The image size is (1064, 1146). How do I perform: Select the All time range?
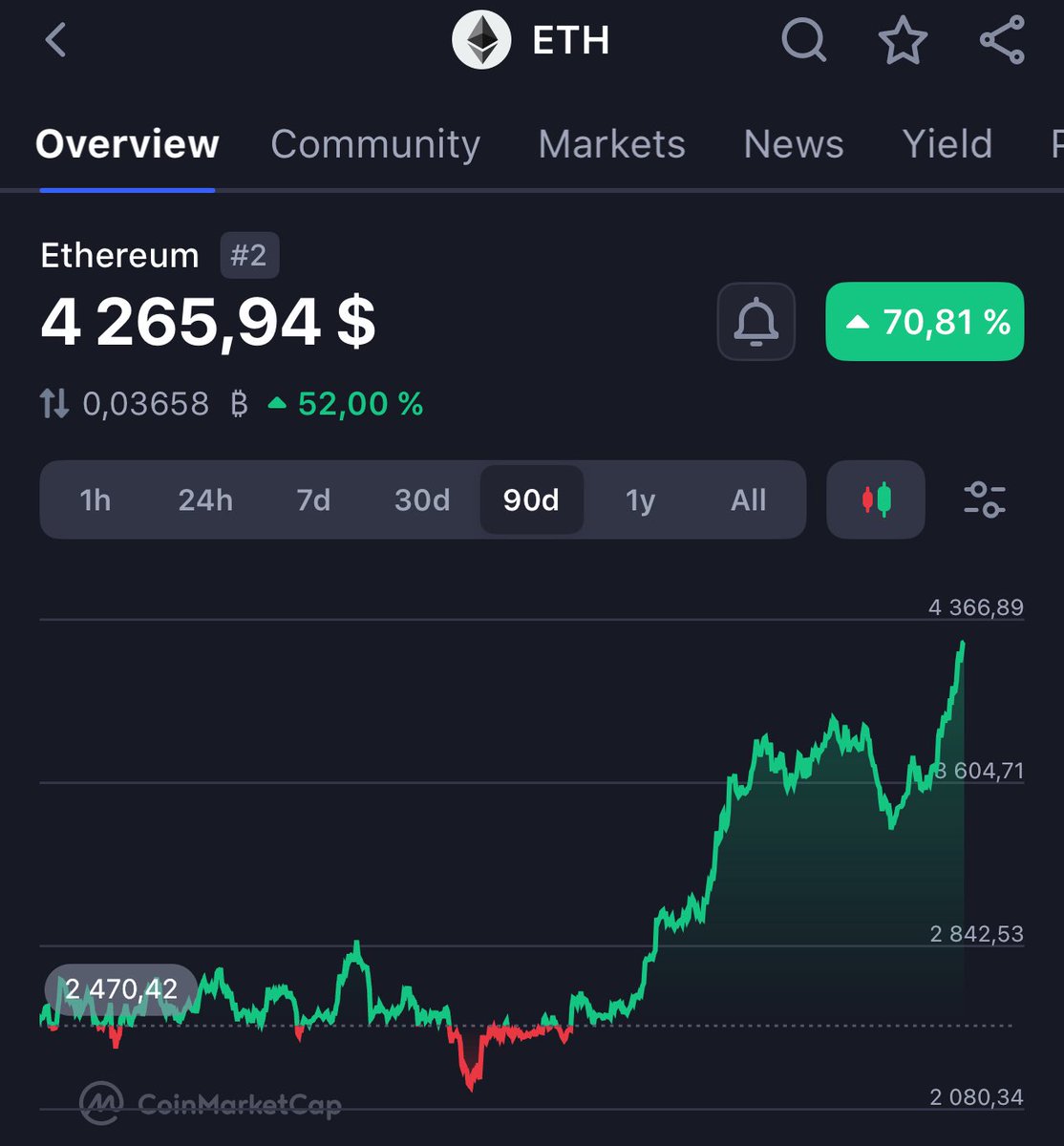(x=749, y=499)
